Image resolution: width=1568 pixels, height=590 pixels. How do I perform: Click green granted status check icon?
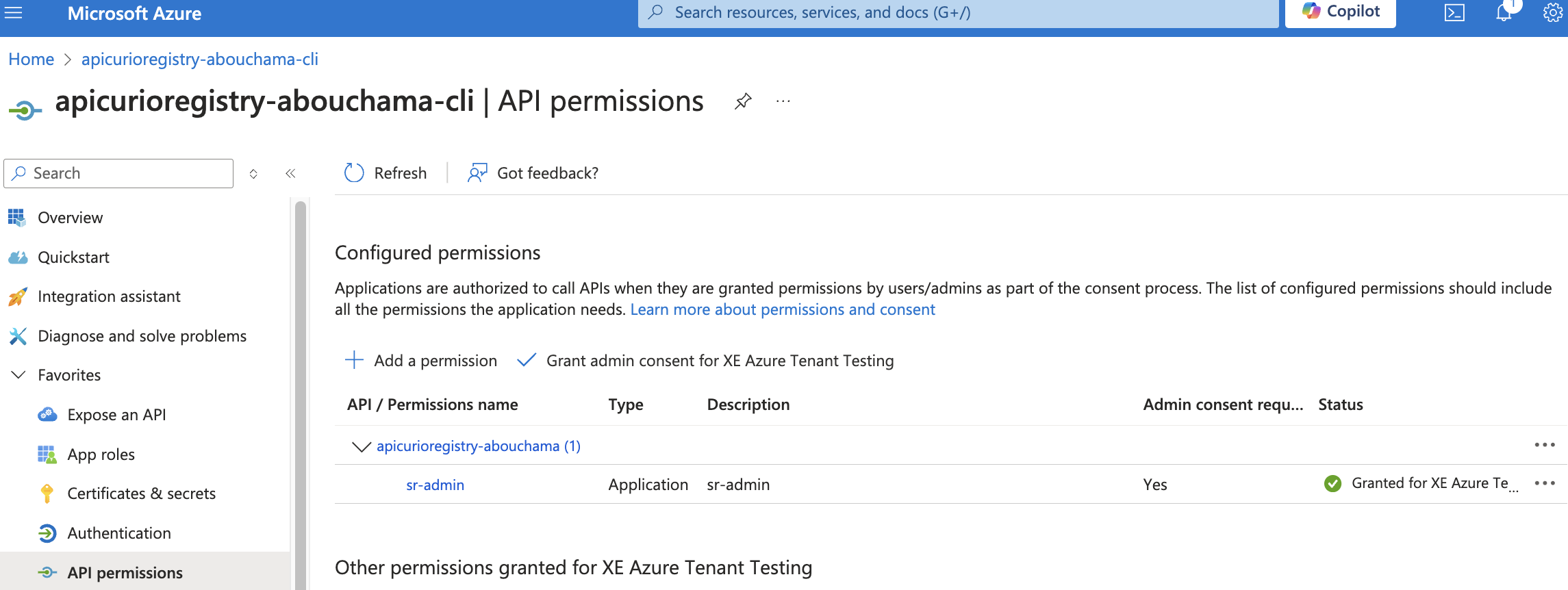[x=1332, y=484]
